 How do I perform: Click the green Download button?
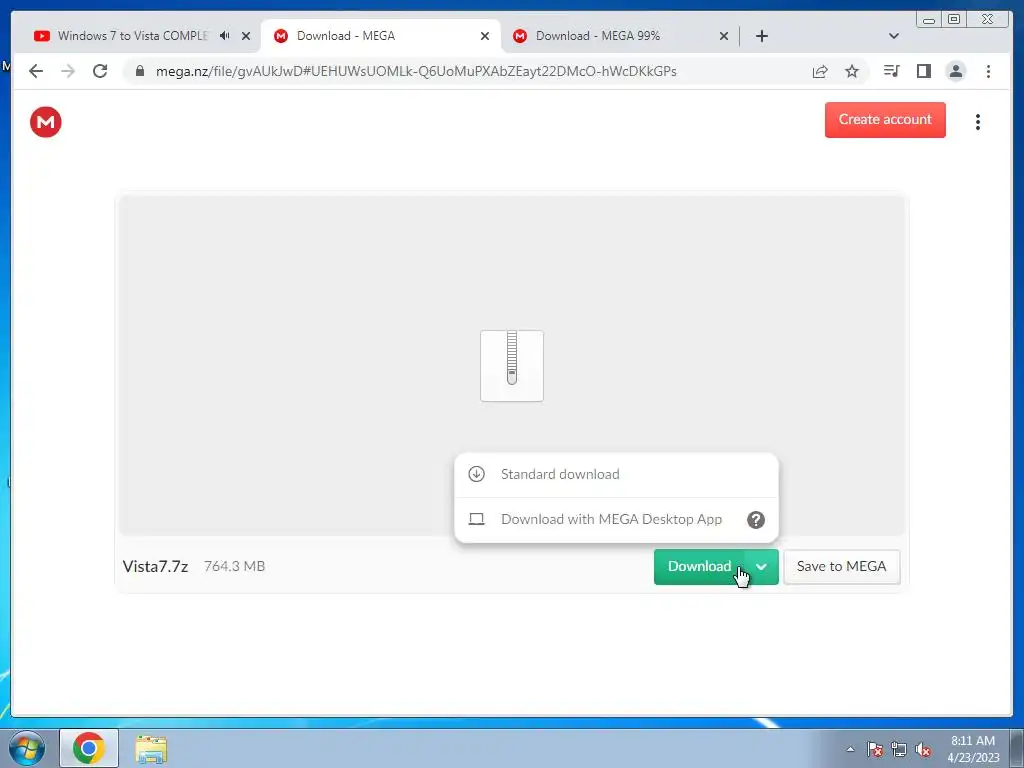699,567
